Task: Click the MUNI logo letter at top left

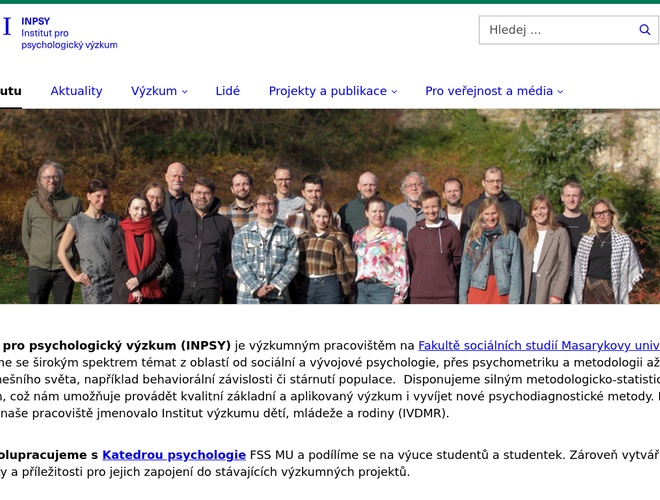Action: click(x=6, y=27)
